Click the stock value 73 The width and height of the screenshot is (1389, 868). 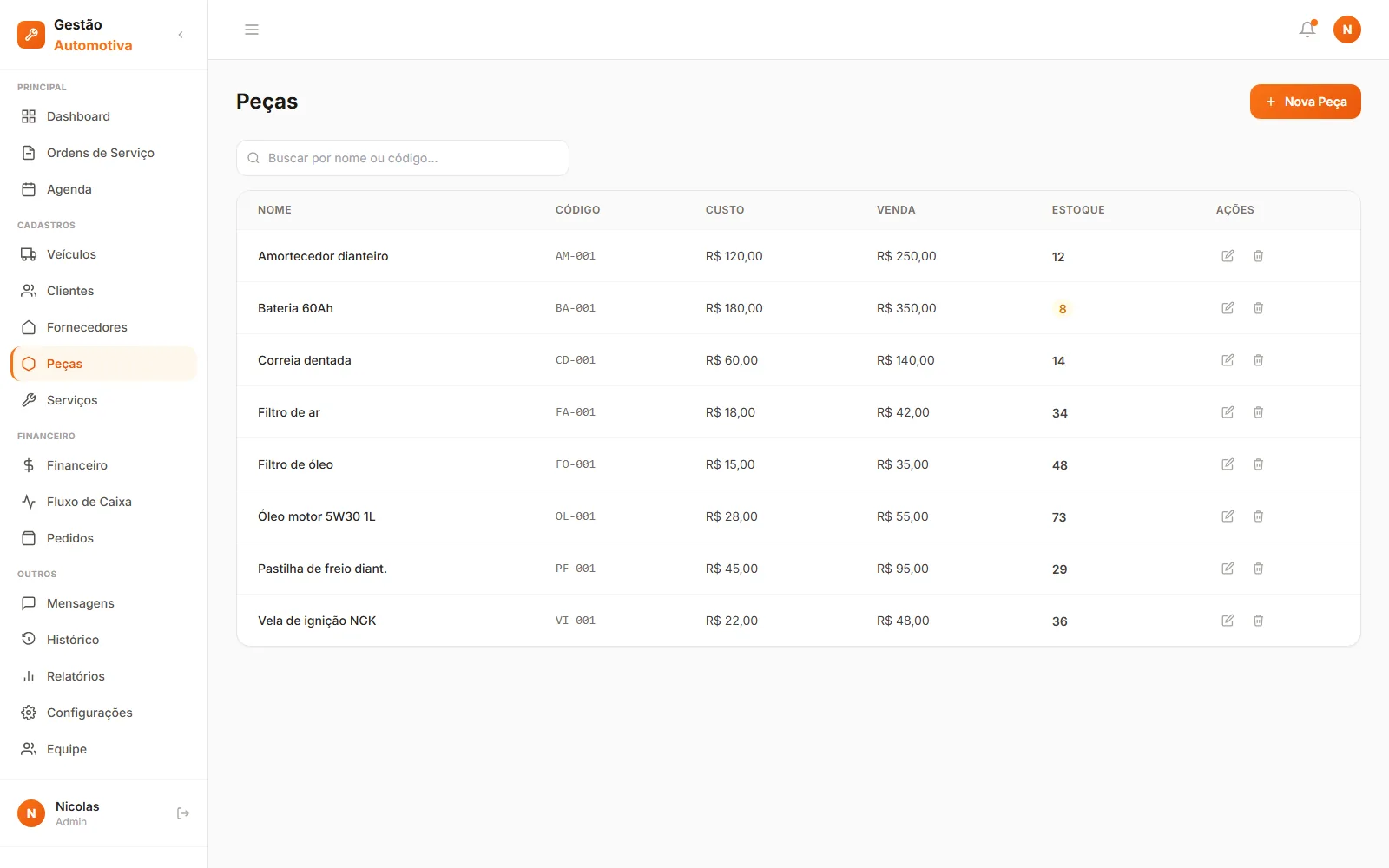pos(1059,517)
